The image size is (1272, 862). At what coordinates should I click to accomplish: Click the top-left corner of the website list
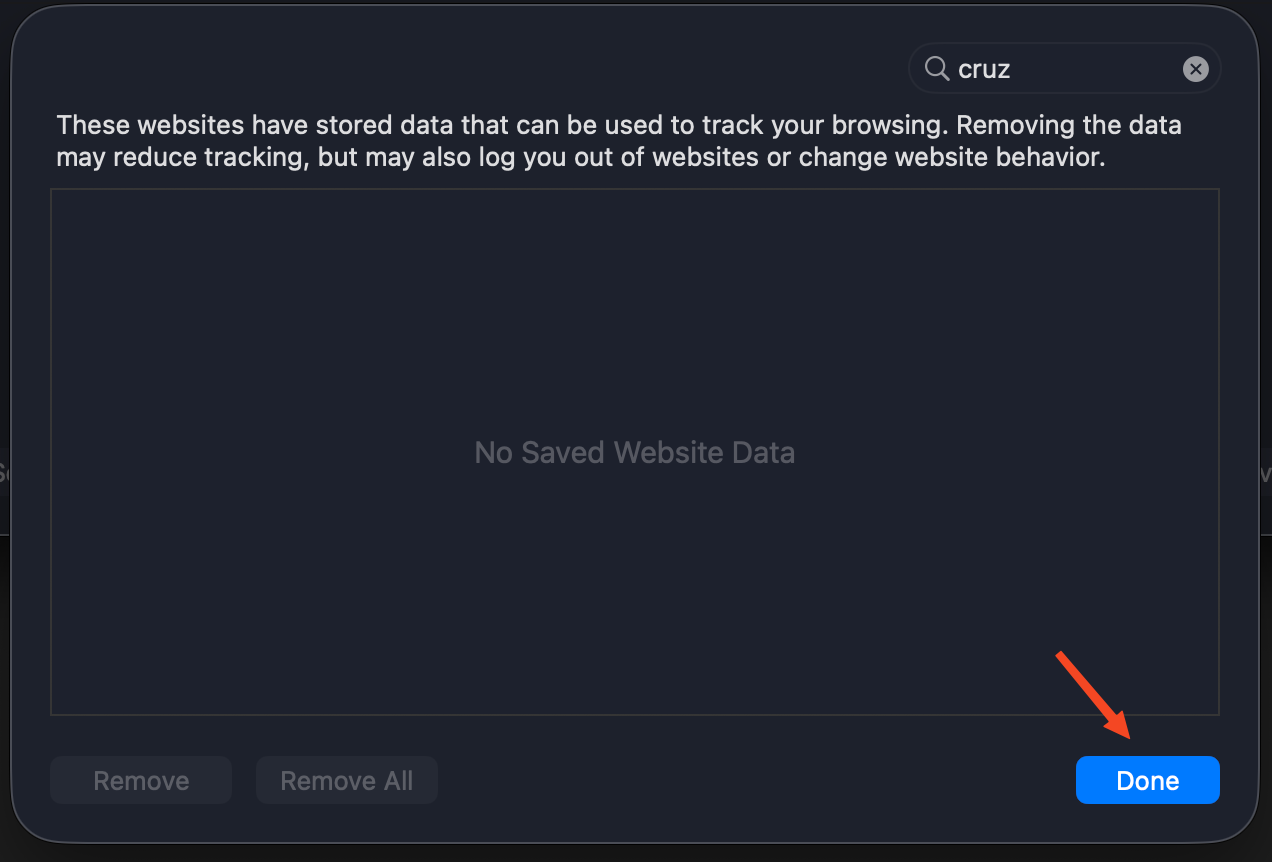tap(54, 192)
